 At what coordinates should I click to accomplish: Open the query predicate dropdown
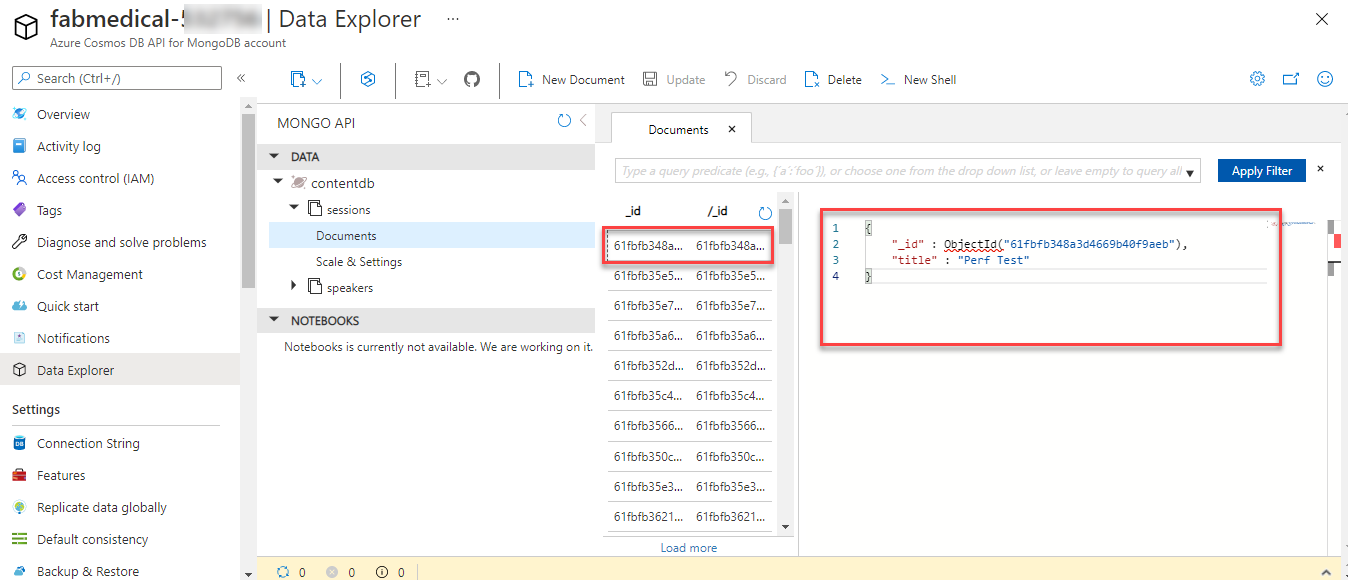tap(1190, 170)
